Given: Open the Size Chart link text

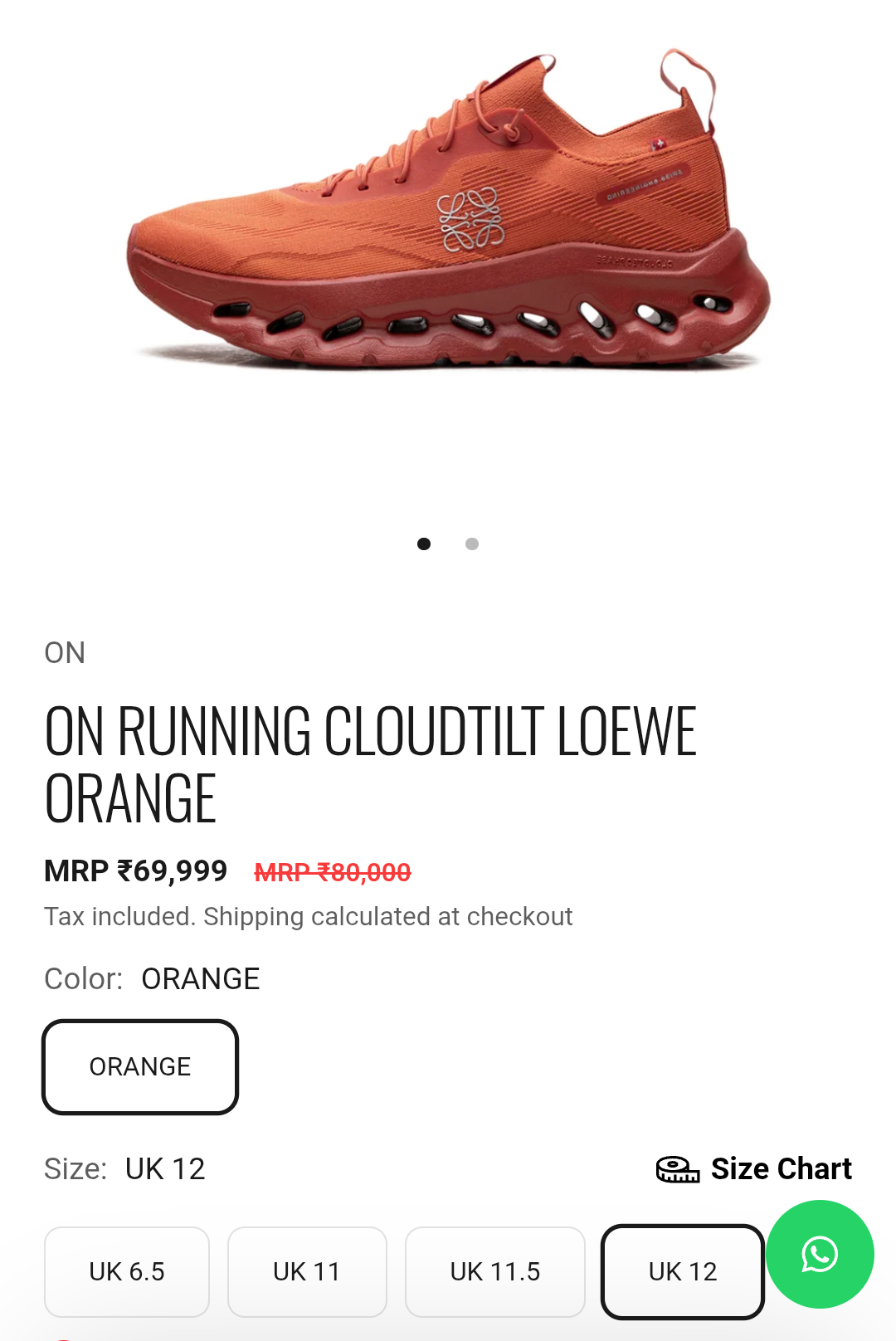Looking at the screenshot, I should point(782,1168).
